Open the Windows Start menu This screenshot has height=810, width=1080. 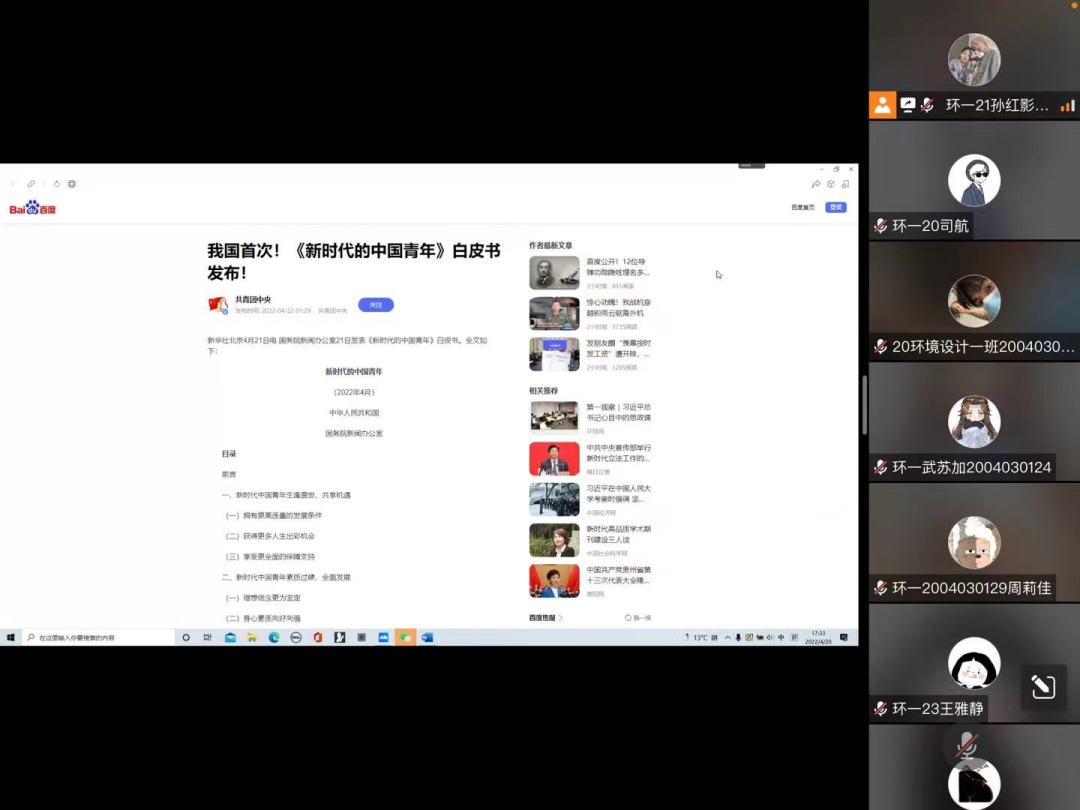tap(11, 637)
